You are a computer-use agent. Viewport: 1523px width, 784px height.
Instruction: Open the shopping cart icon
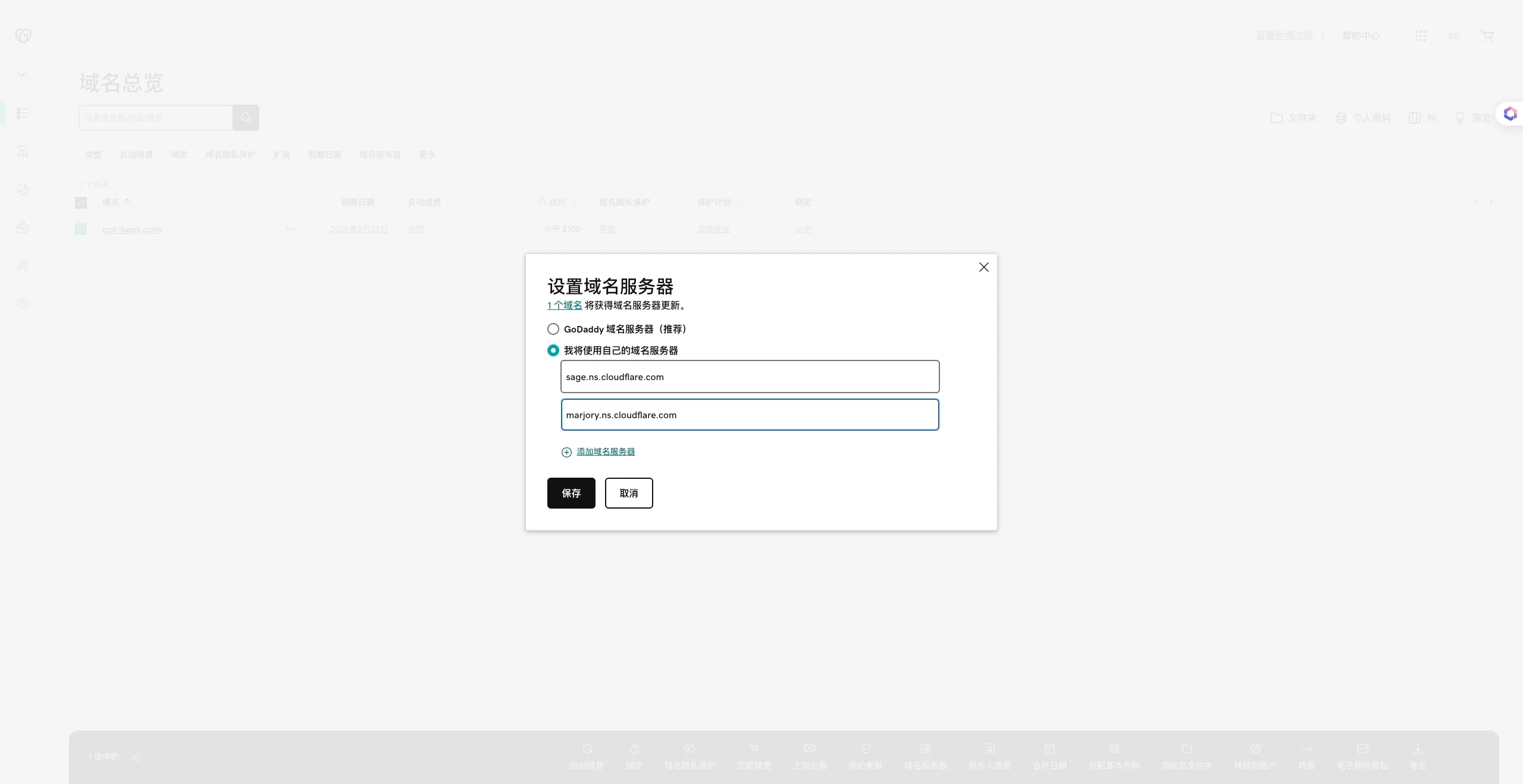[1487, 36]
